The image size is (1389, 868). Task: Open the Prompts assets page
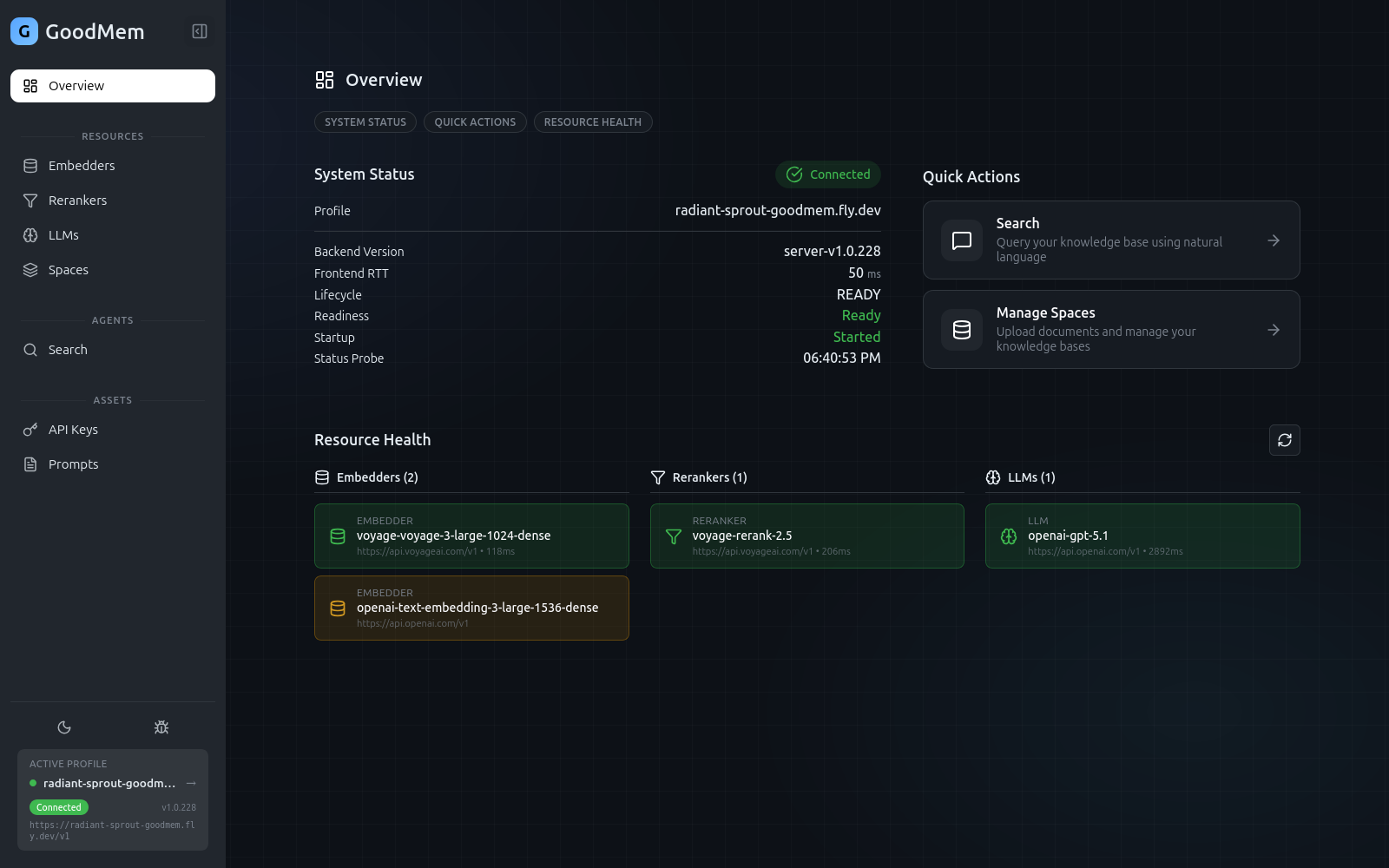tap(72, 464)
